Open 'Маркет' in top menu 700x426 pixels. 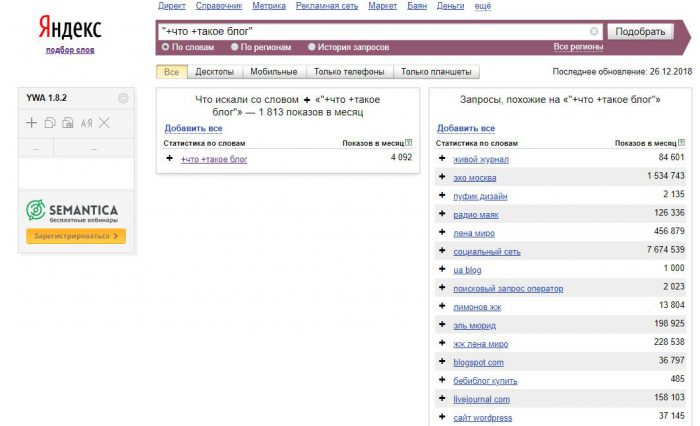coord(383,6)
